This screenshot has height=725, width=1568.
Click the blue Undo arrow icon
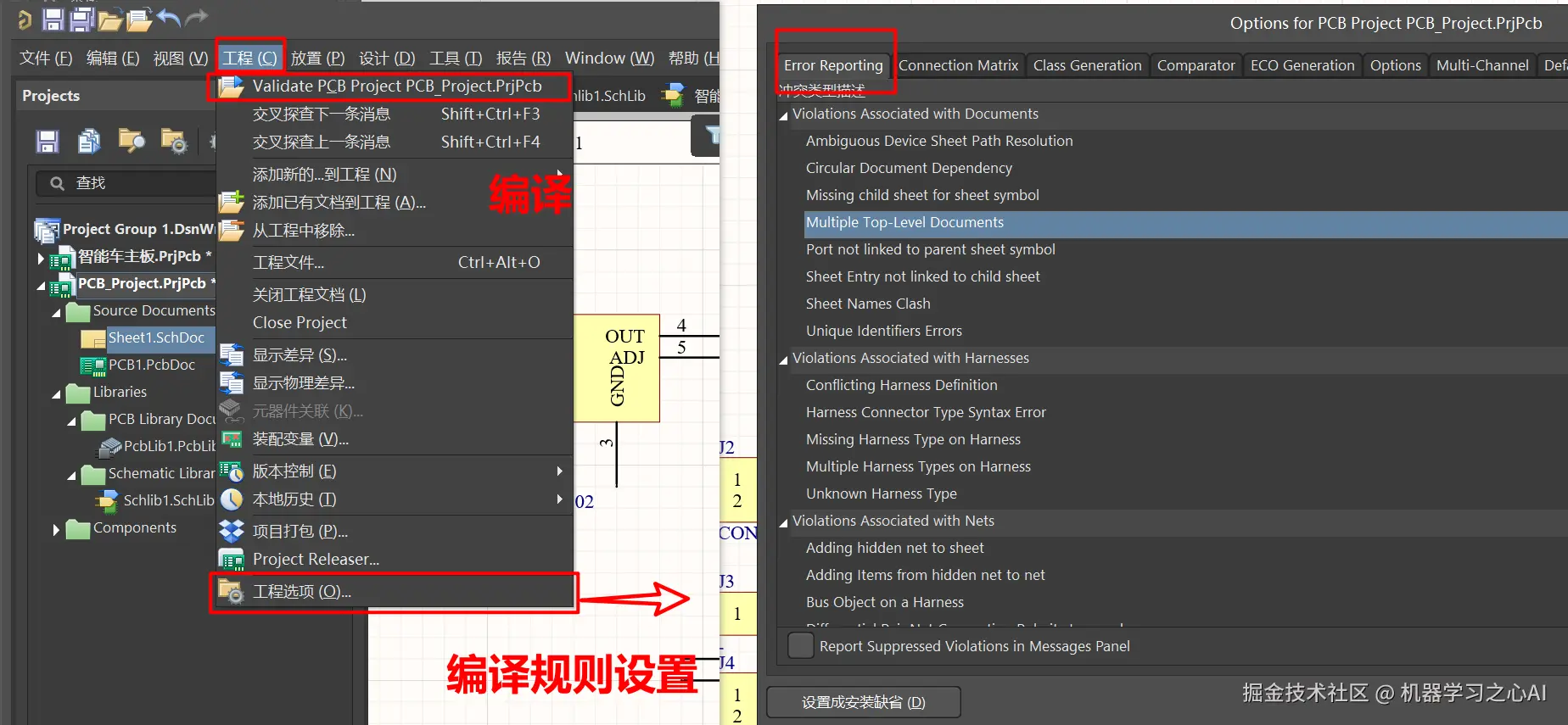(169, 18)
